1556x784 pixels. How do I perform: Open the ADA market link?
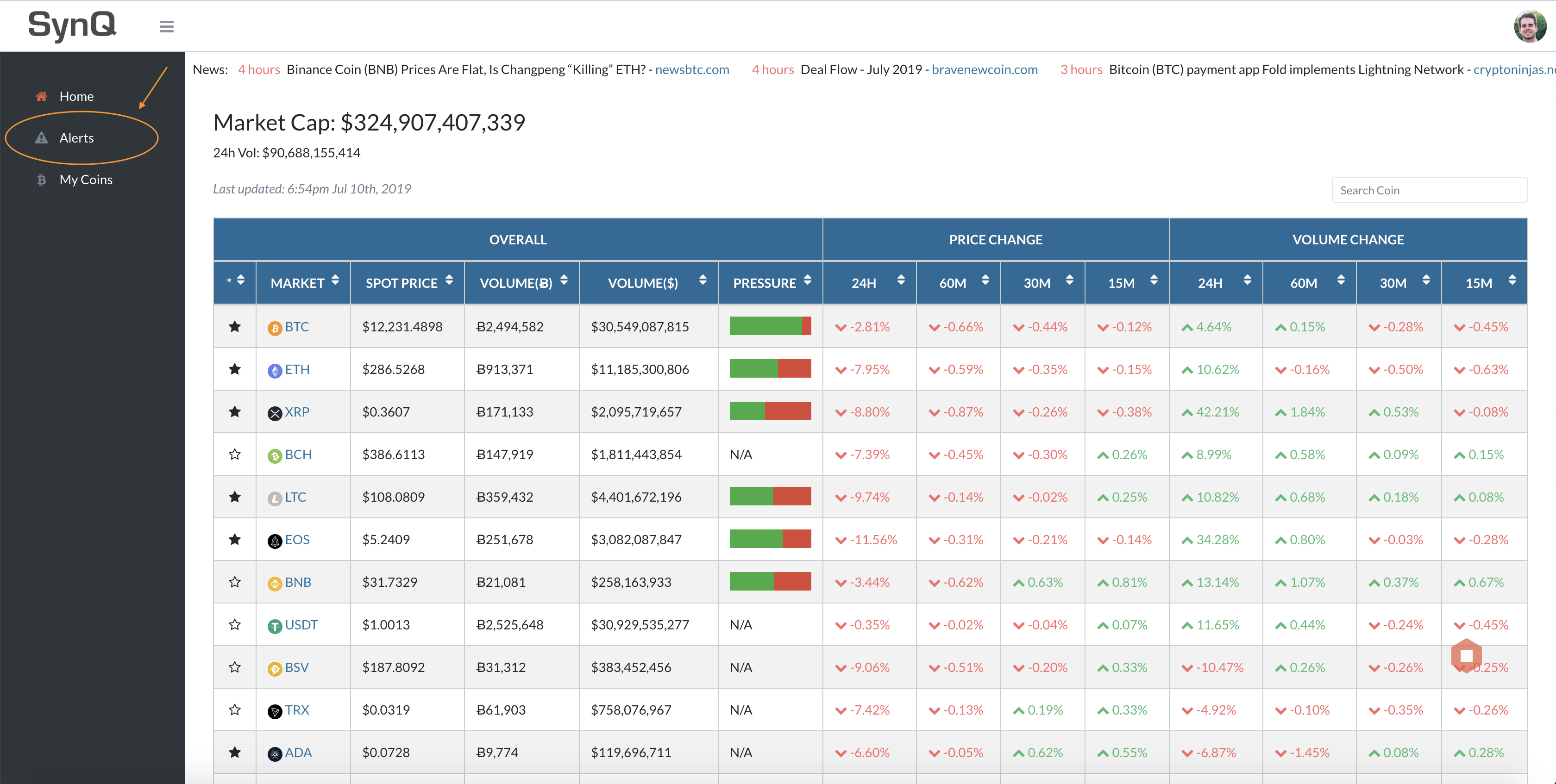298,752
